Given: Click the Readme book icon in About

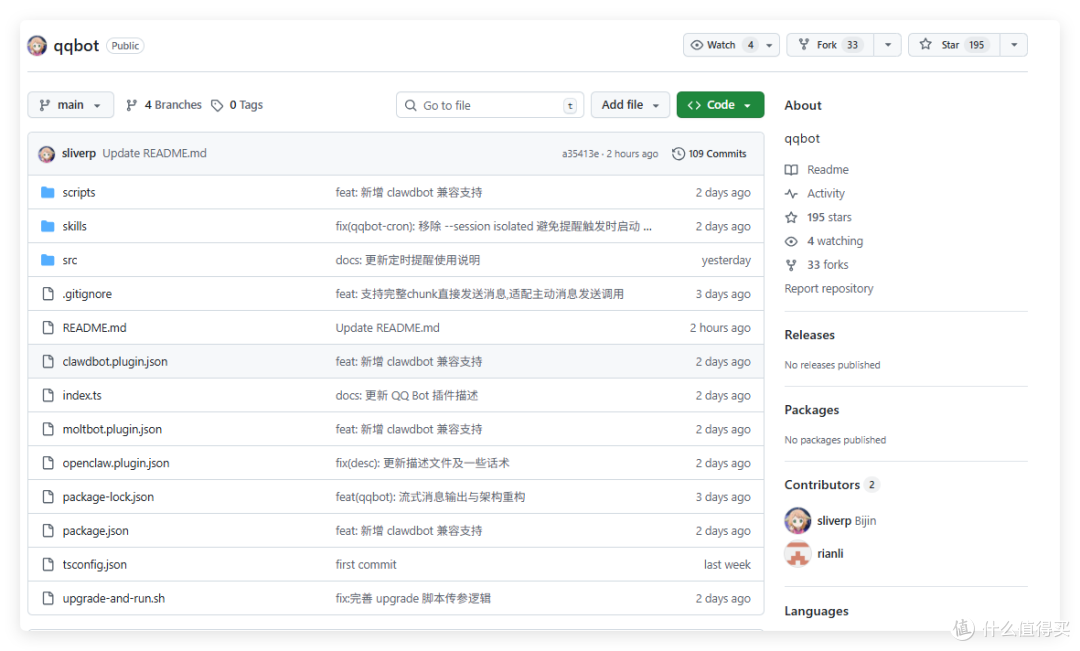Looking at the screenshot, I should (x=791, y=169).
